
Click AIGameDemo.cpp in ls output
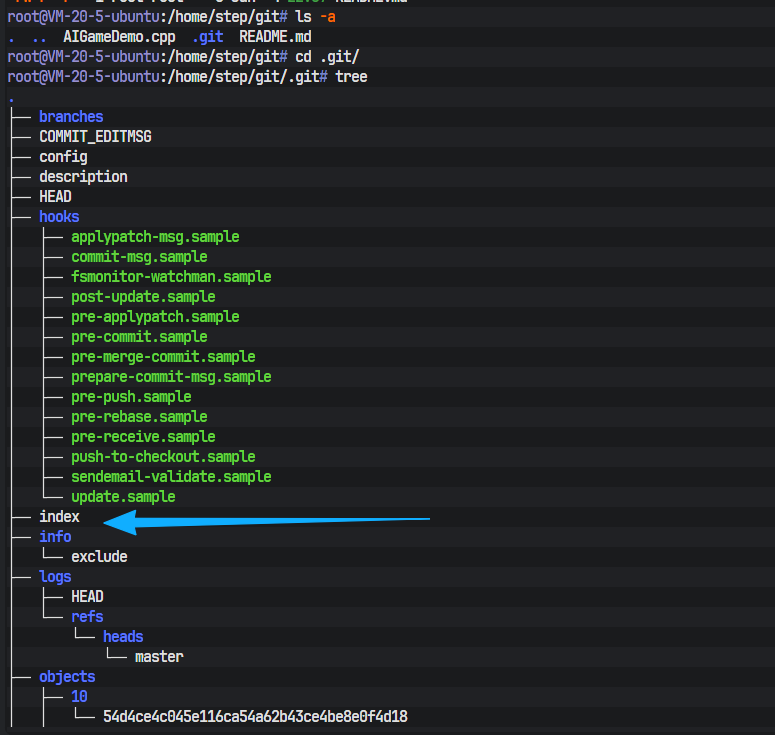tap(119, 37)
